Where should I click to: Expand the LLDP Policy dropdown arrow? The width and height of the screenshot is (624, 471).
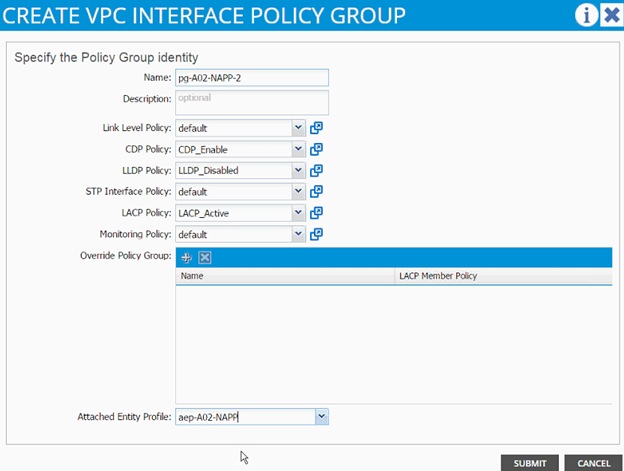(298, 171)
